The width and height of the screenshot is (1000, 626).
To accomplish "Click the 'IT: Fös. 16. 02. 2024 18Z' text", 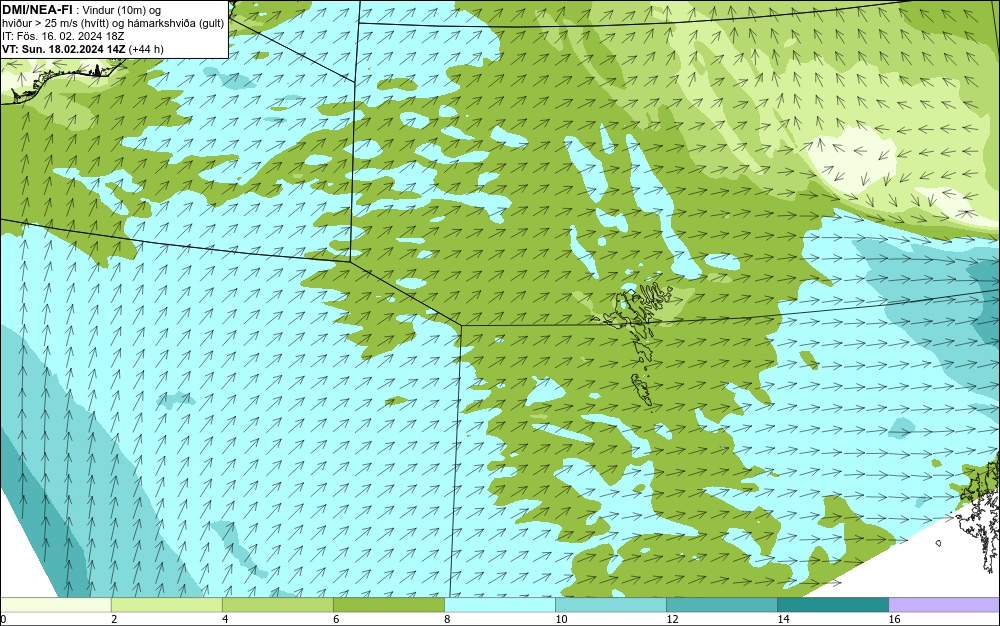I will [x=63, y=36].
